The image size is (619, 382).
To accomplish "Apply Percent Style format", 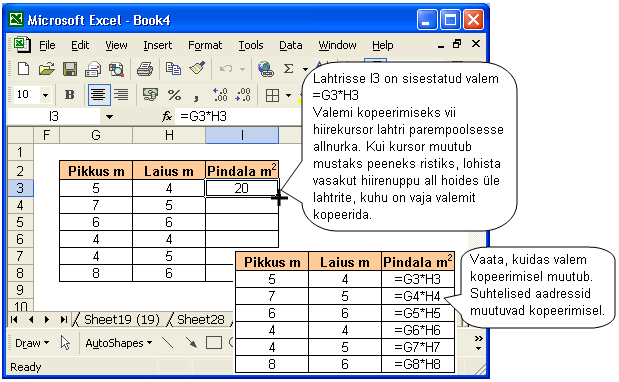I will point(174,95).
